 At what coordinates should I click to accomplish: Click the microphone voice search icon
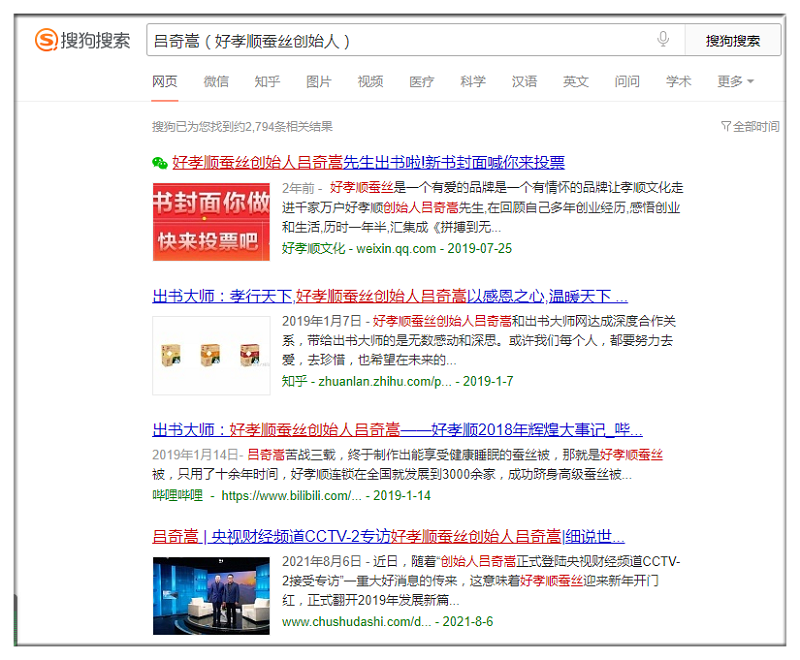pos(662,40)
